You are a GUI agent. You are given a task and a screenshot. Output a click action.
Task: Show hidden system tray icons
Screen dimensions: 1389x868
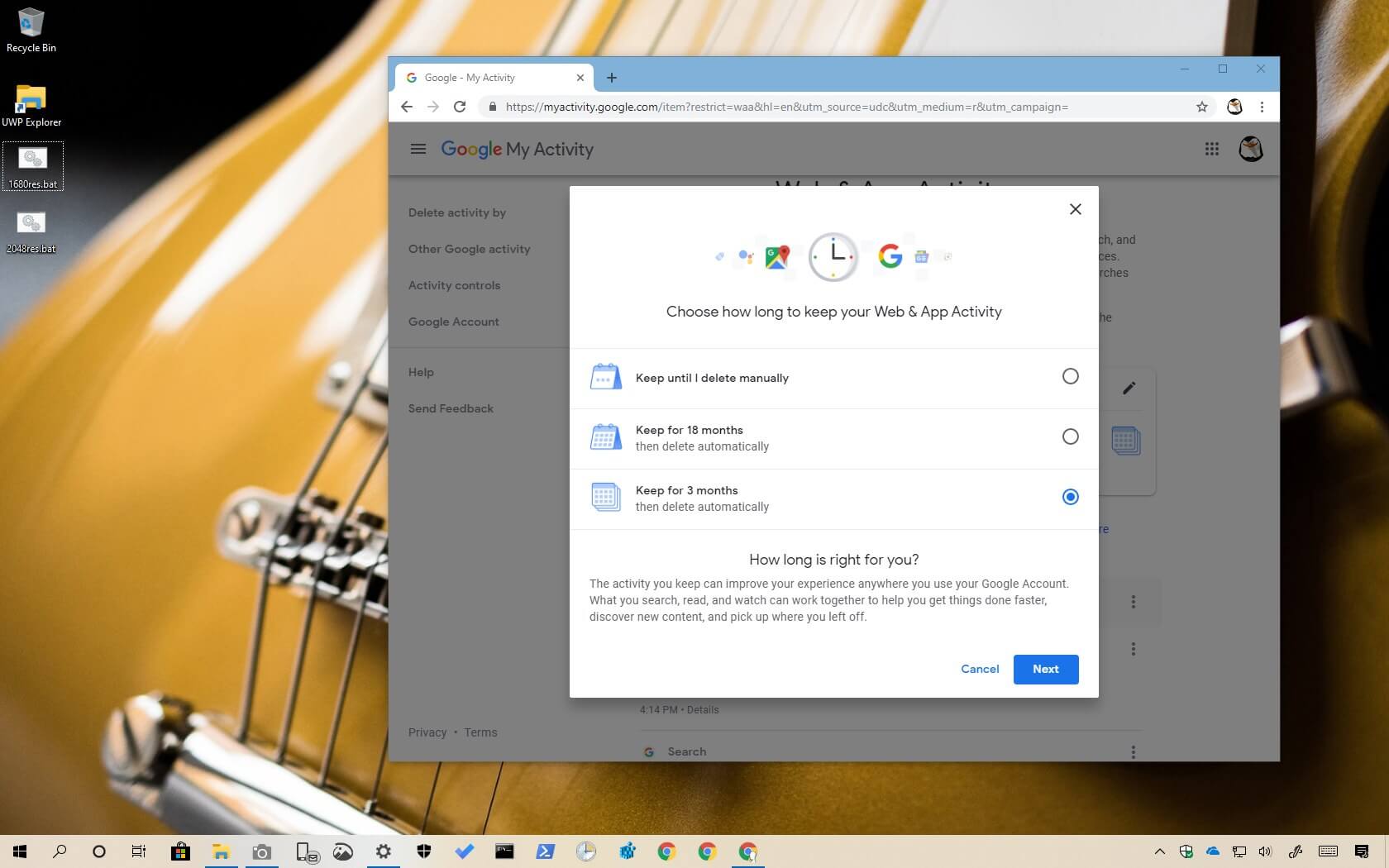coord(1159,851)
